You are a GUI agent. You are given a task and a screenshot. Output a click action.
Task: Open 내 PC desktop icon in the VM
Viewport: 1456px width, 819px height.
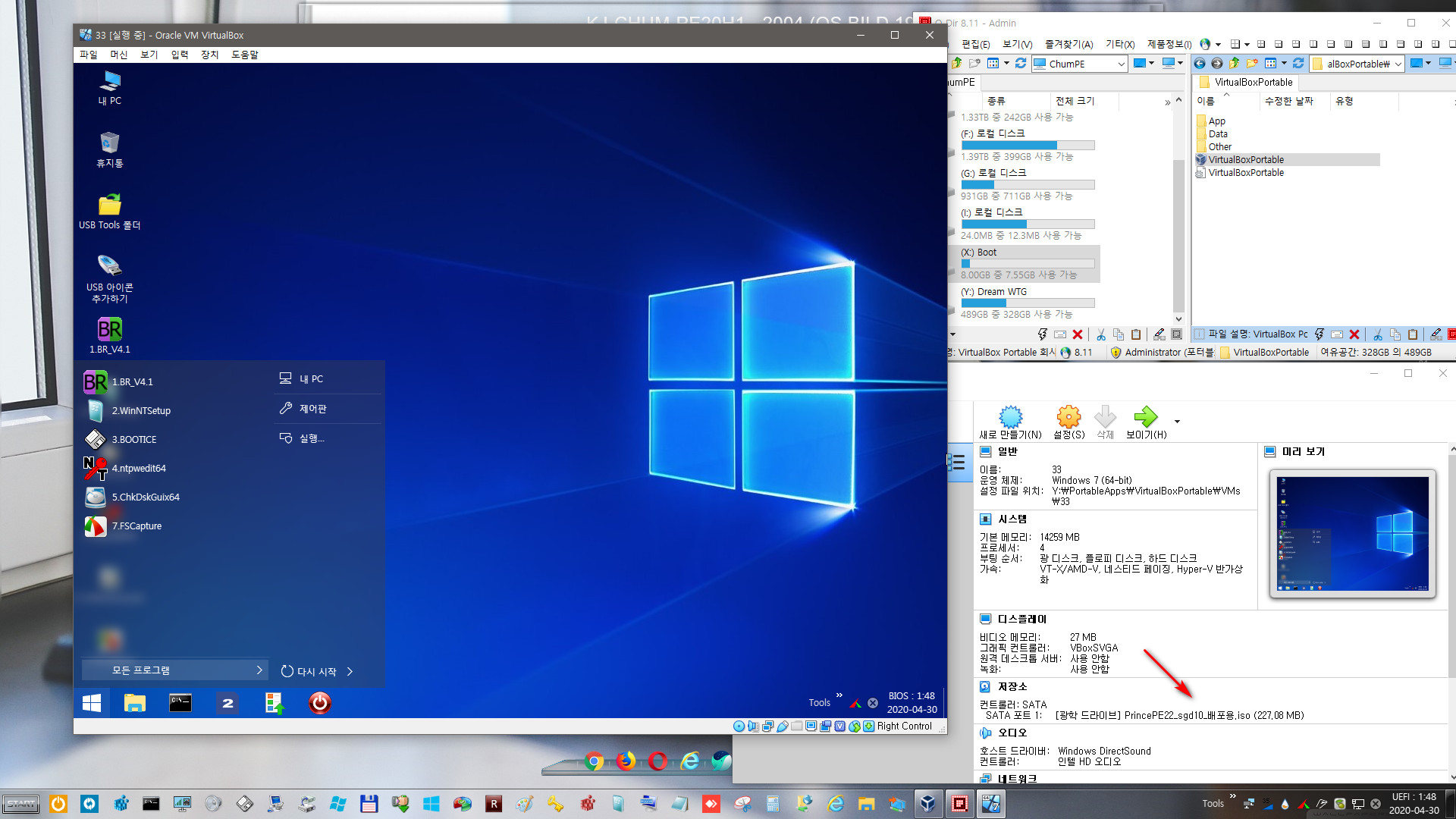(110, 87)
